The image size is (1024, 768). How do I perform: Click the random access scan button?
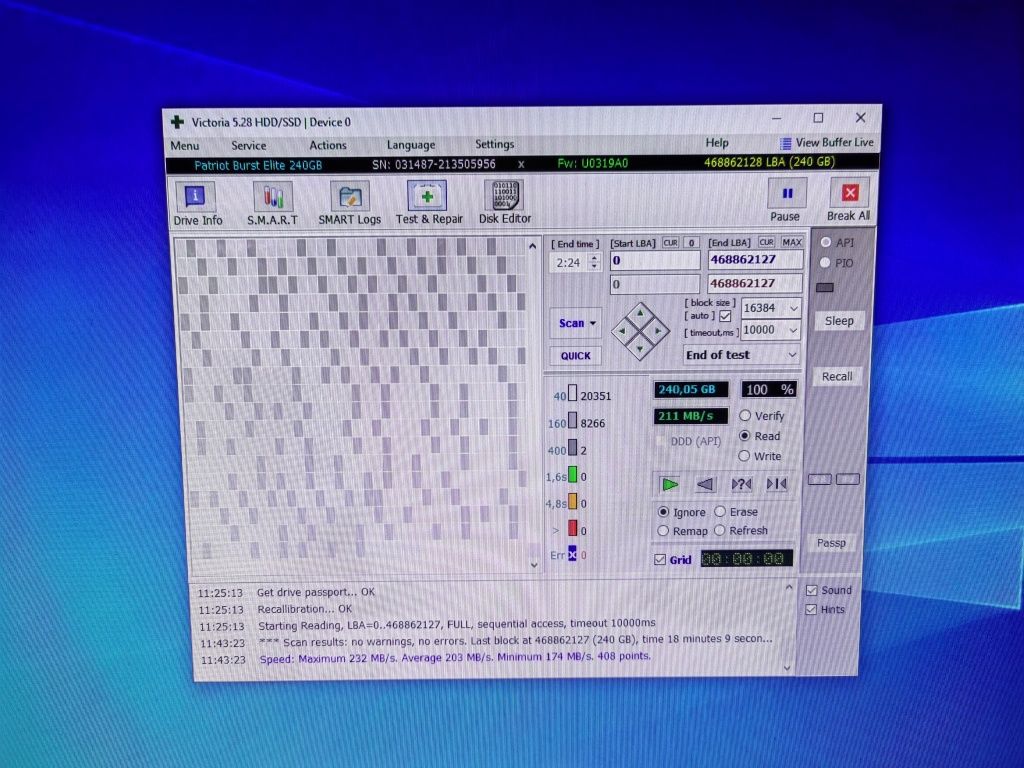coord(741,484)
